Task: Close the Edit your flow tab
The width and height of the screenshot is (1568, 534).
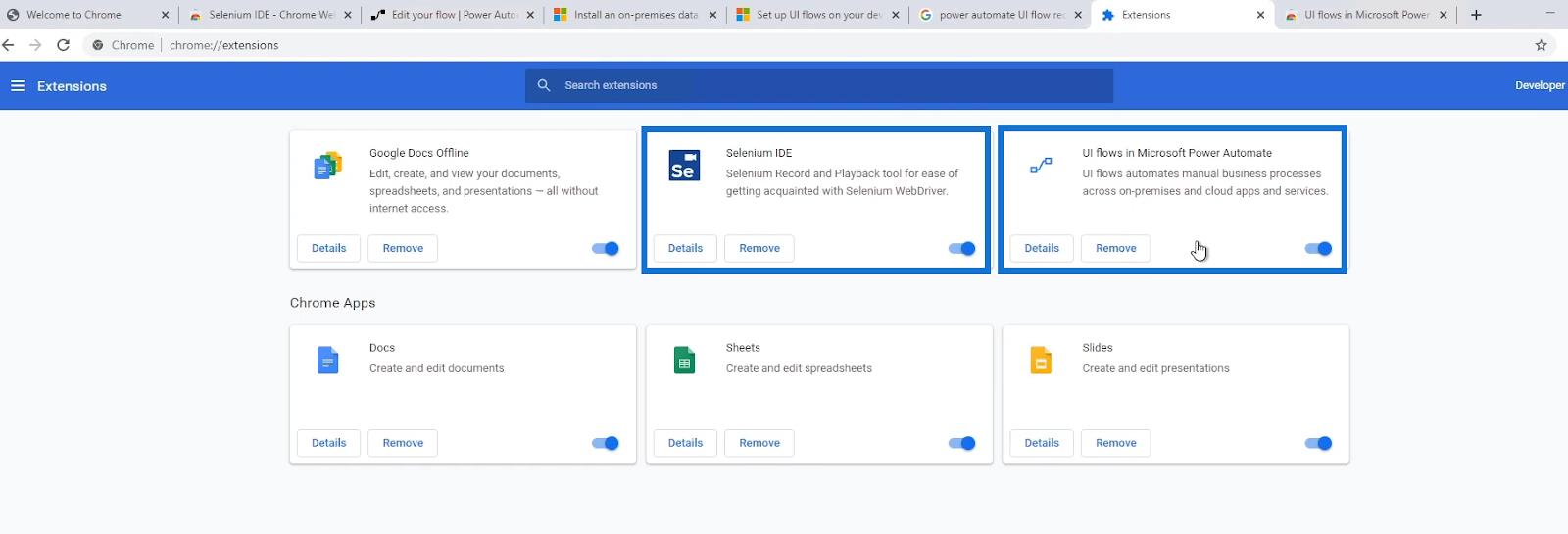Action: (x=530, y=15)
